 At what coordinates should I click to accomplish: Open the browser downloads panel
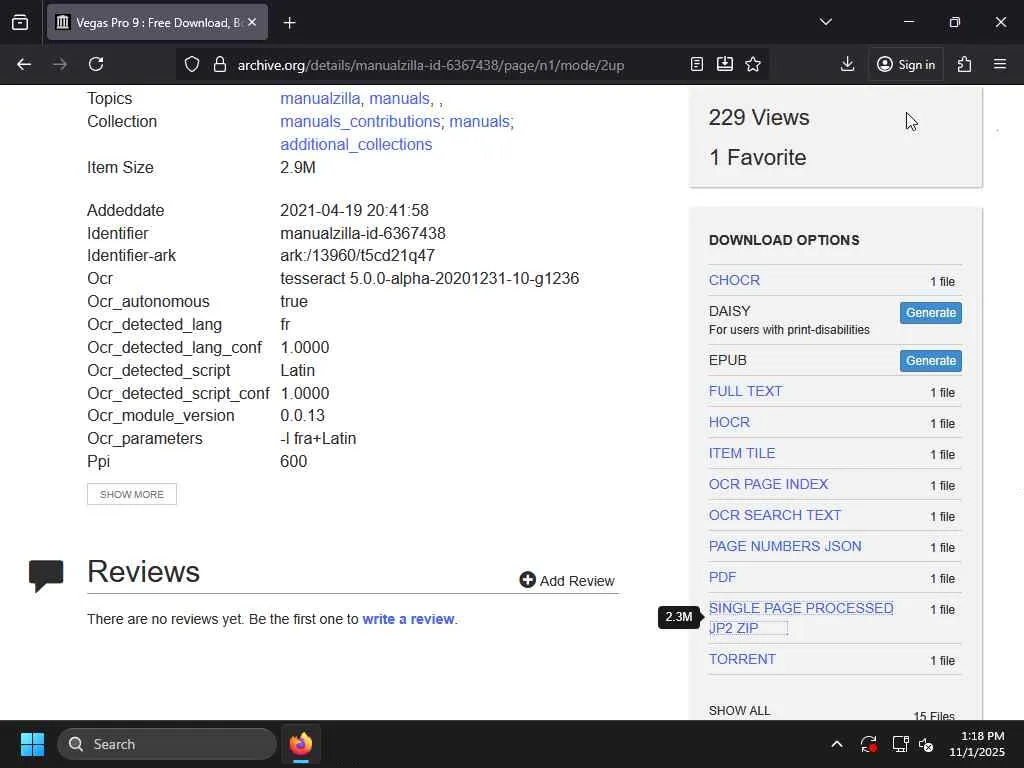click(x=847, y=64)
